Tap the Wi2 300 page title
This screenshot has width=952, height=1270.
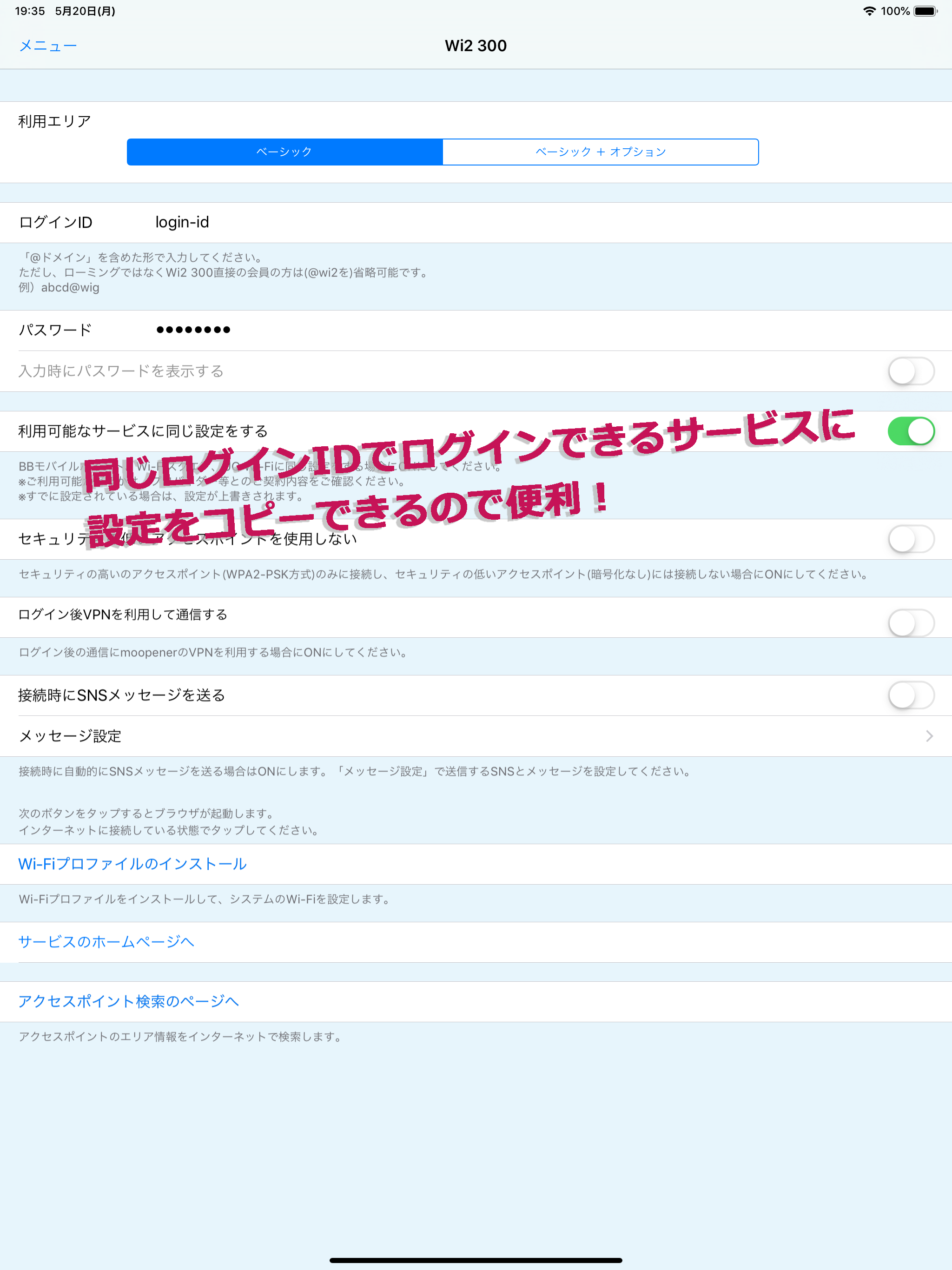point(476,46)
